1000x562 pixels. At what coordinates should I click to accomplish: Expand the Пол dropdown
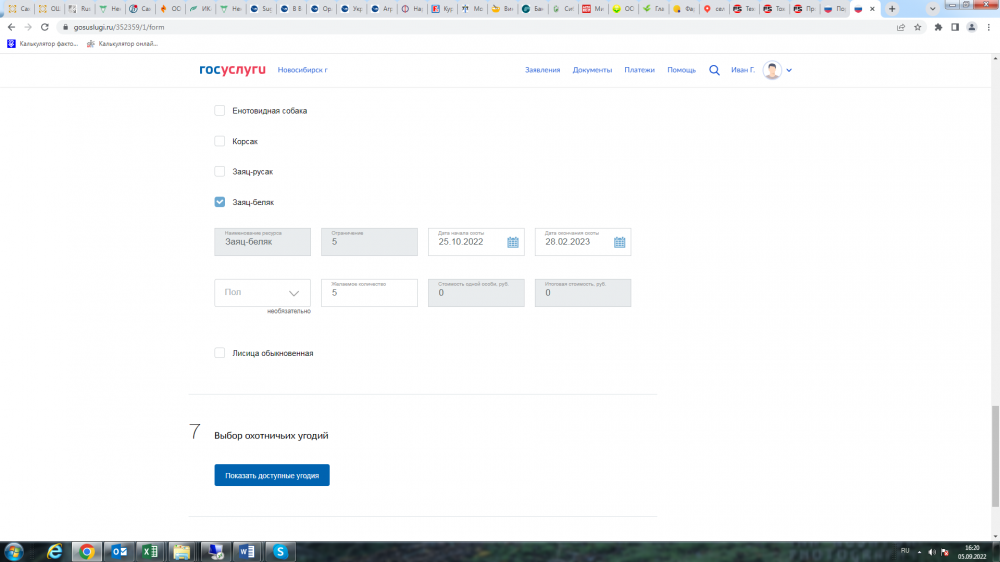click(262, 293)
